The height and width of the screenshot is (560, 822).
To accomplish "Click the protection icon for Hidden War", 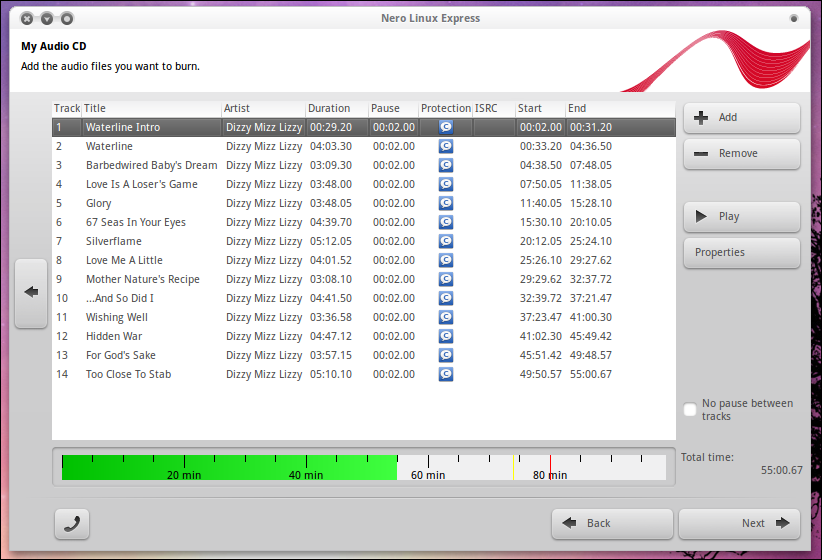I will (x=446, y=336).
